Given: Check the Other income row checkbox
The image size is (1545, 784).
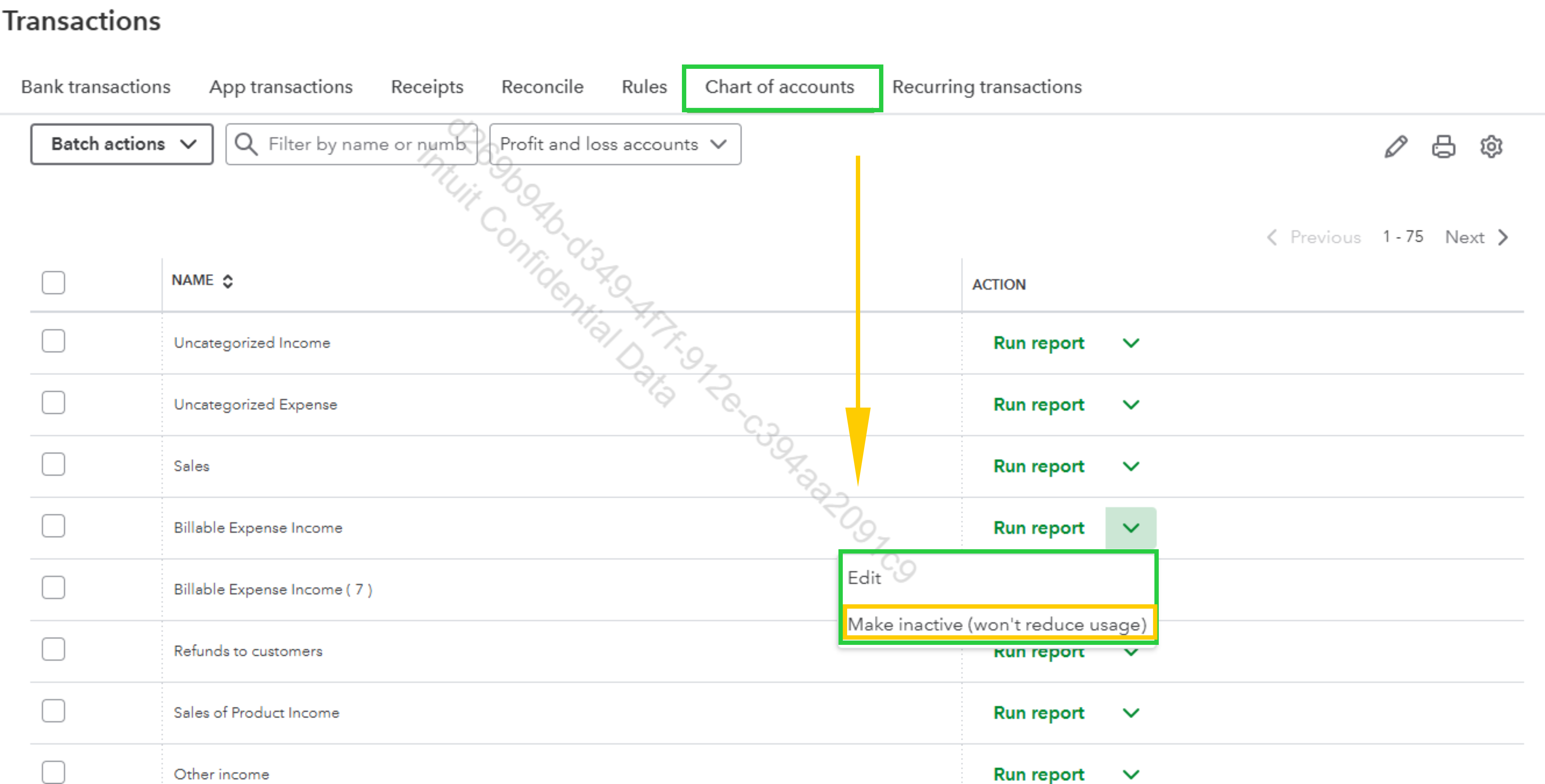Looking at the screenshot, I should coord(53,772).
